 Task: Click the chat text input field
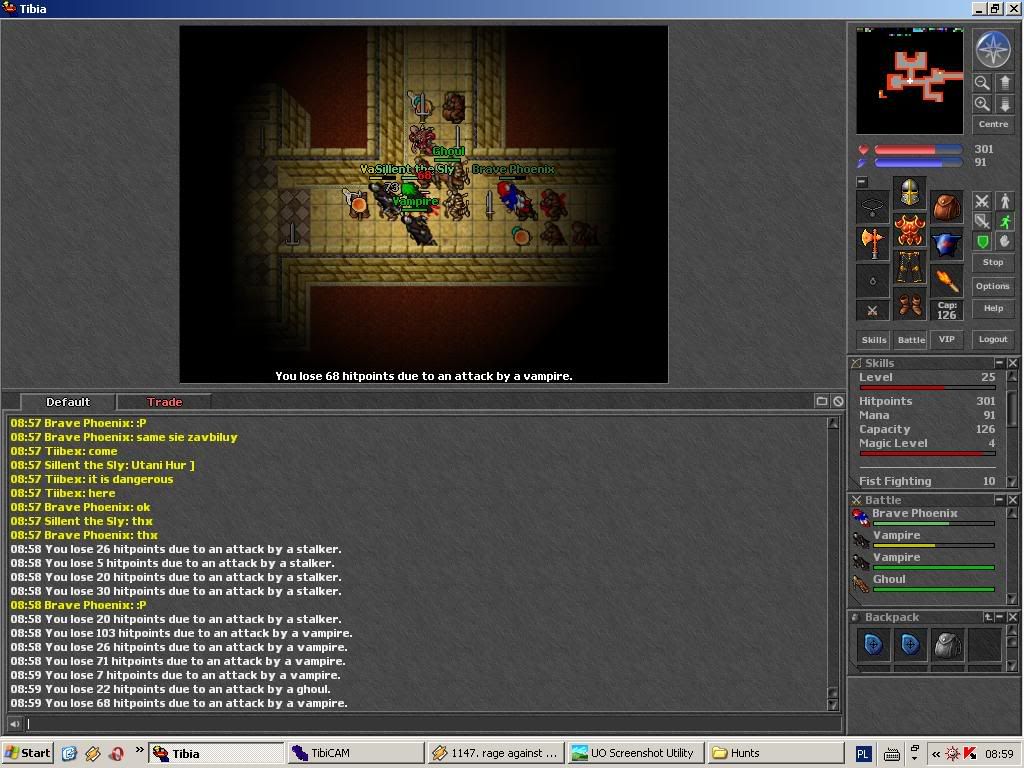coord(432,724)
